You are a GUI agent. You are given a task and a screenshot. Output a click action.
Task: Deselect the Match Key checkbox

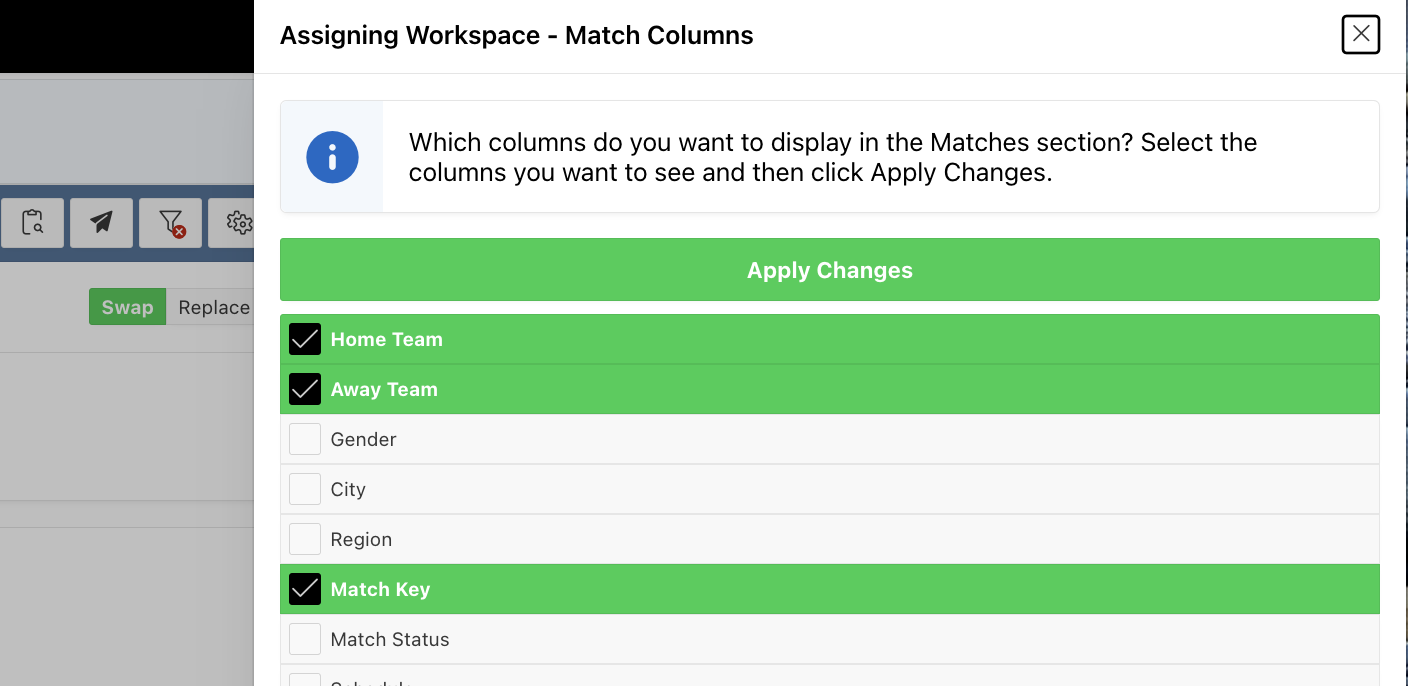305,590
